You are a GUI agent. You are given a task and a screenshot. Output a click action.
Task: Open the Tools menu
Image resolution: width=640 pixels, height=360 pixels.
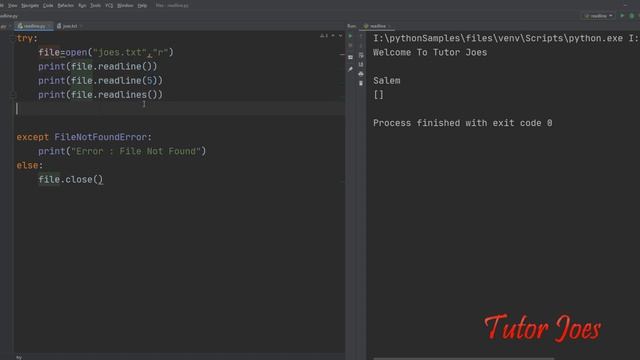click(x=95, y=5)
